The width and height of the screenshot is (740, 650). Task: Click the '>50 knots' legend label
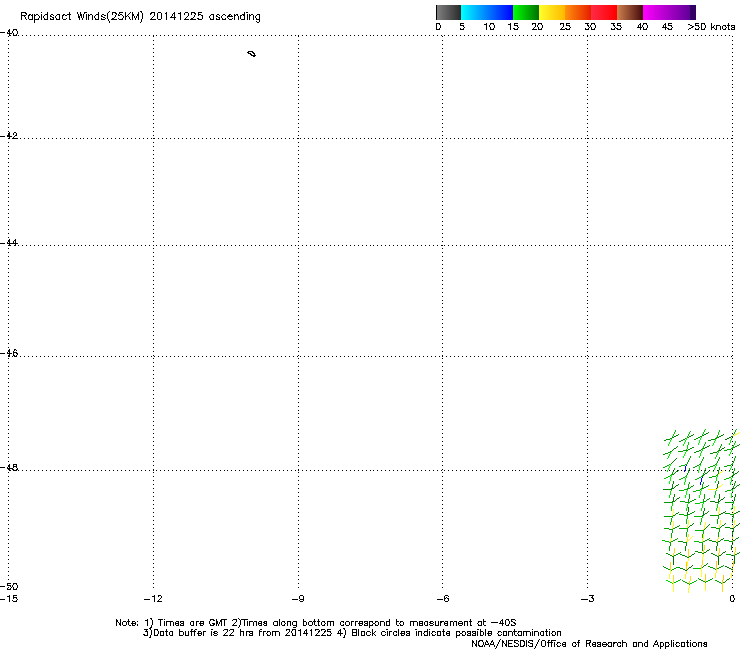(x=711, y=27)
